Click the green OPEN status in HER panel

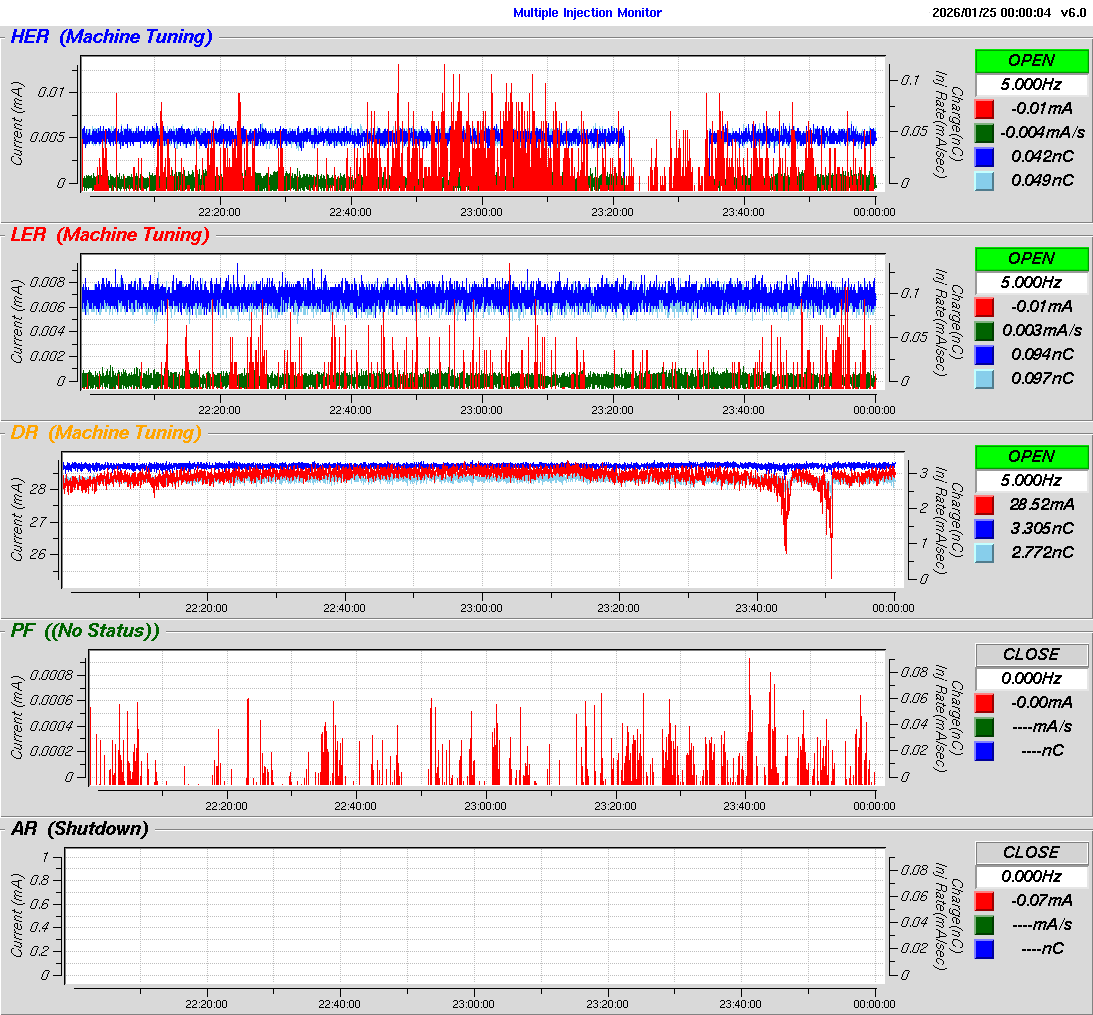pyautogui.click(x=1031, y=60)
